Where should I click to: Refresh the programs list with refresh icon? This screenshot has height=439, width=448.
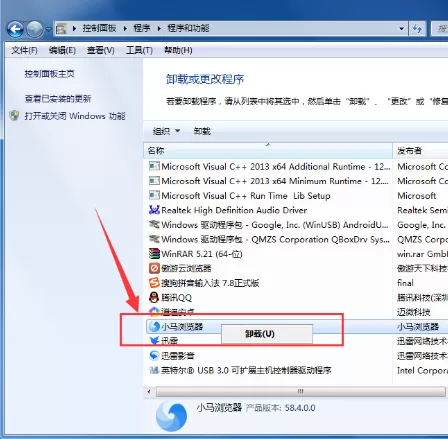click(x=417, y=29)
